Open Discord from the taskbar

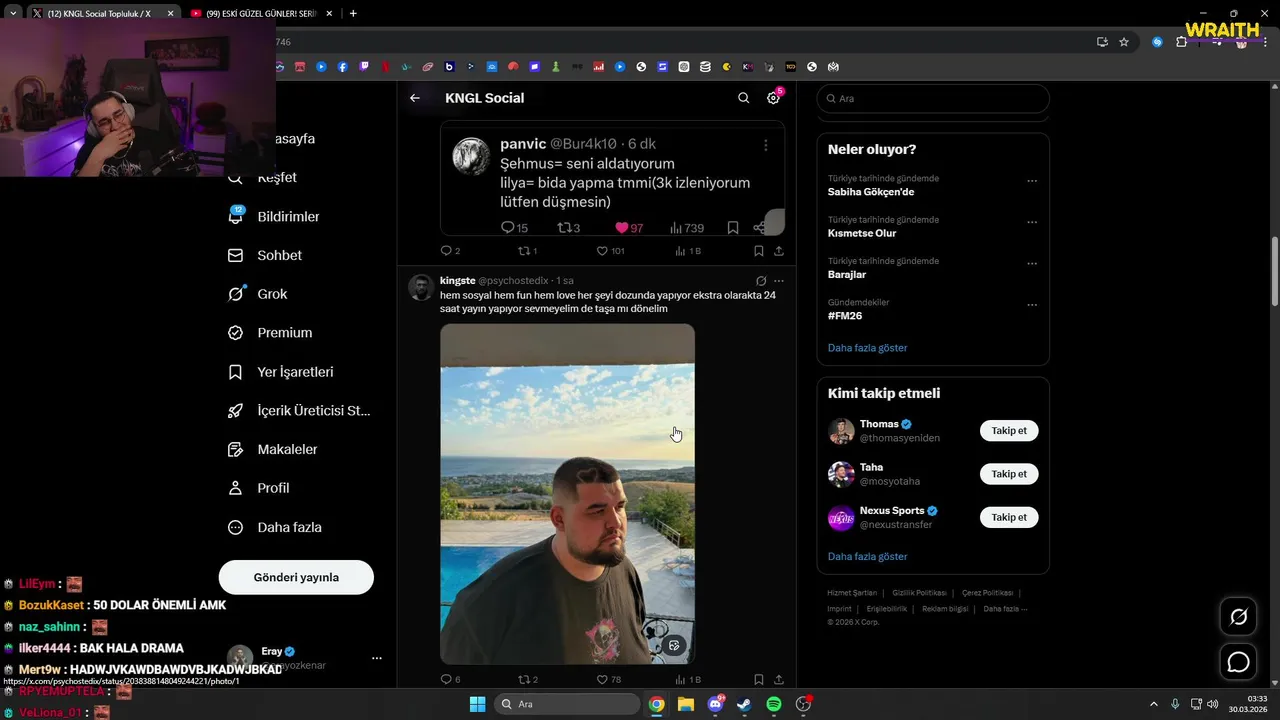pyautogui.click(x=715, y=704)
